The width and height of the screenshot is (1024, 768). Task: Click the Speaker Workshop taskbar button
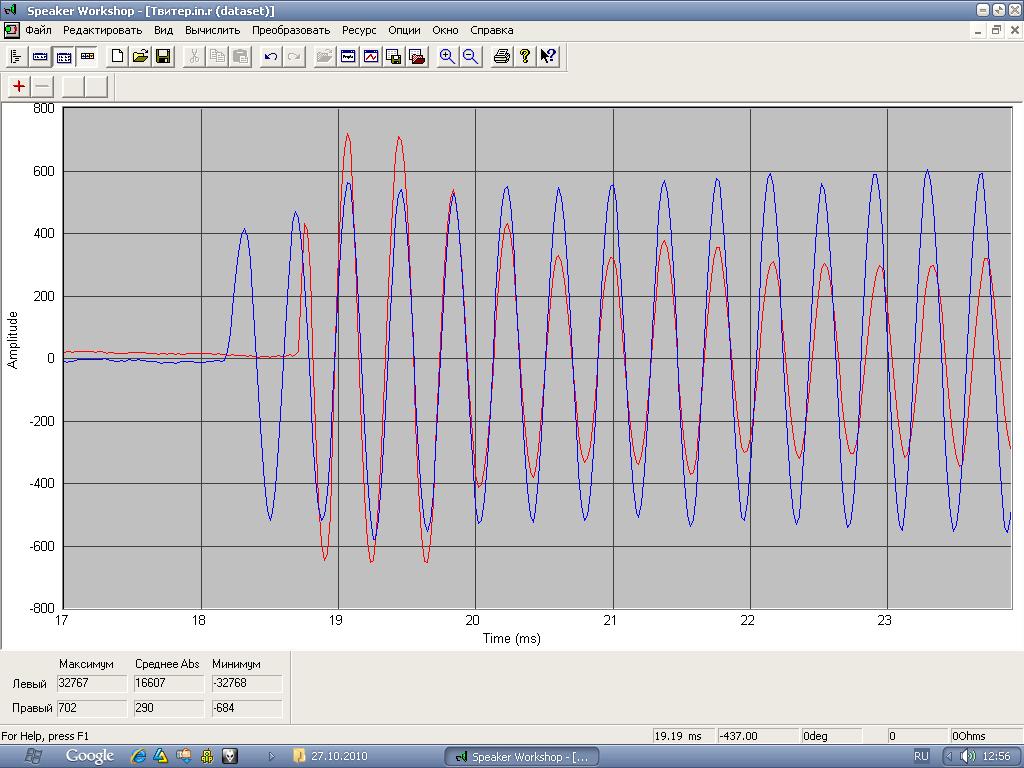[x=523, y=757]
